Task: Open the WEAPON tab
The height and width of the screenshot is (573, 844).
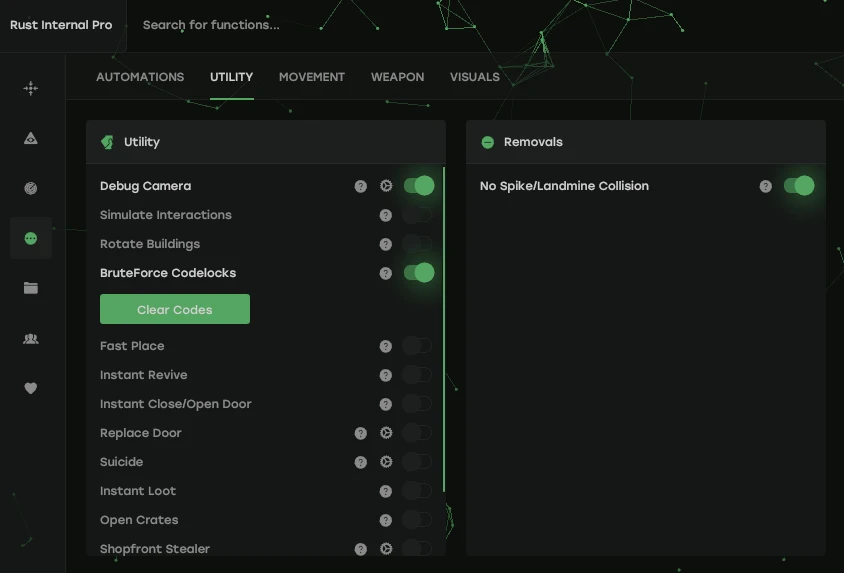Action: pos(397,77)
